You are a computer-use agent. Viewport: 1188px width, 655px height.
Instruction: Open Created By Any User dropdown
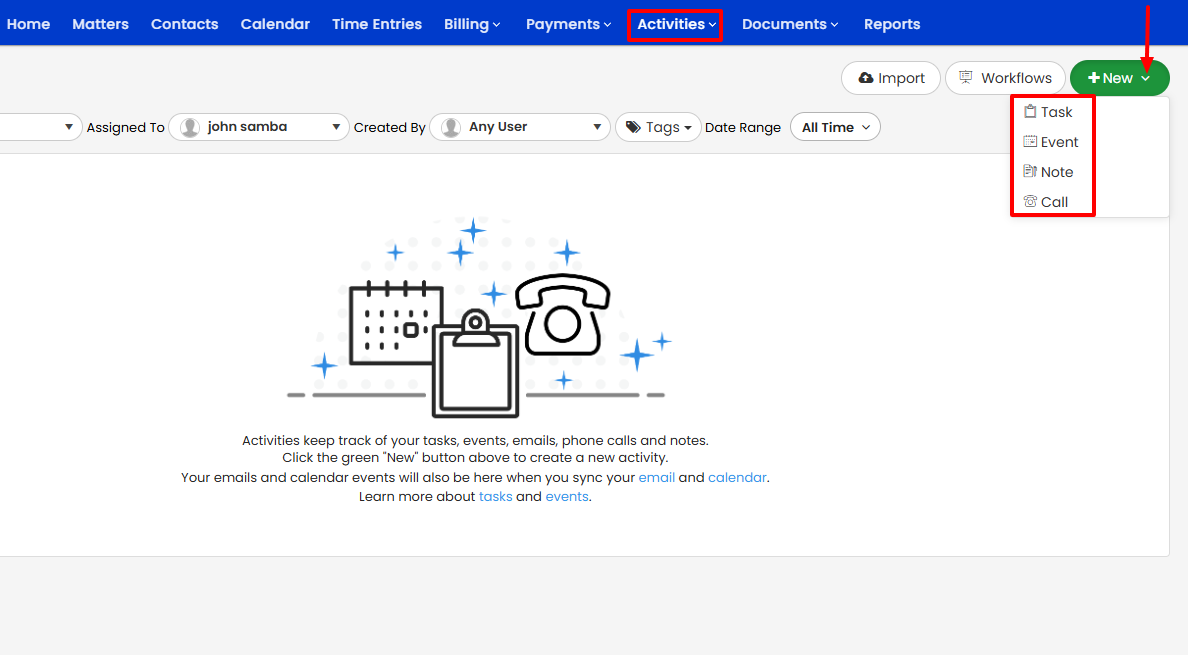[520, 127]
